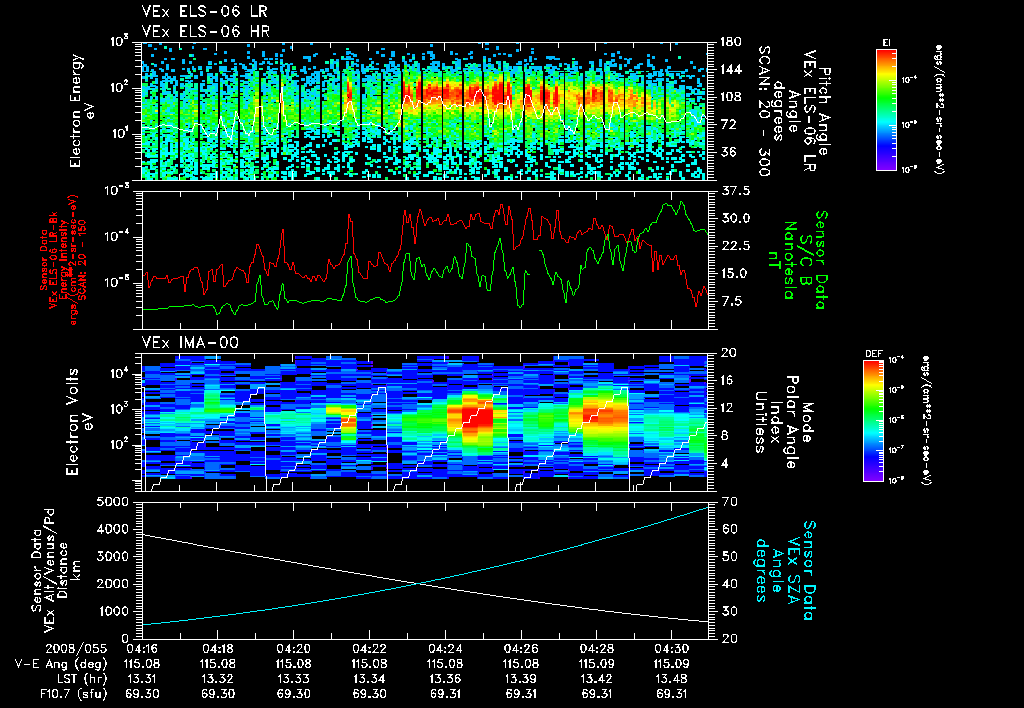Click the "22.5" nanotesla axis tick
The height and width of the screenshot is (708, 1024).
tap(735, 246)
